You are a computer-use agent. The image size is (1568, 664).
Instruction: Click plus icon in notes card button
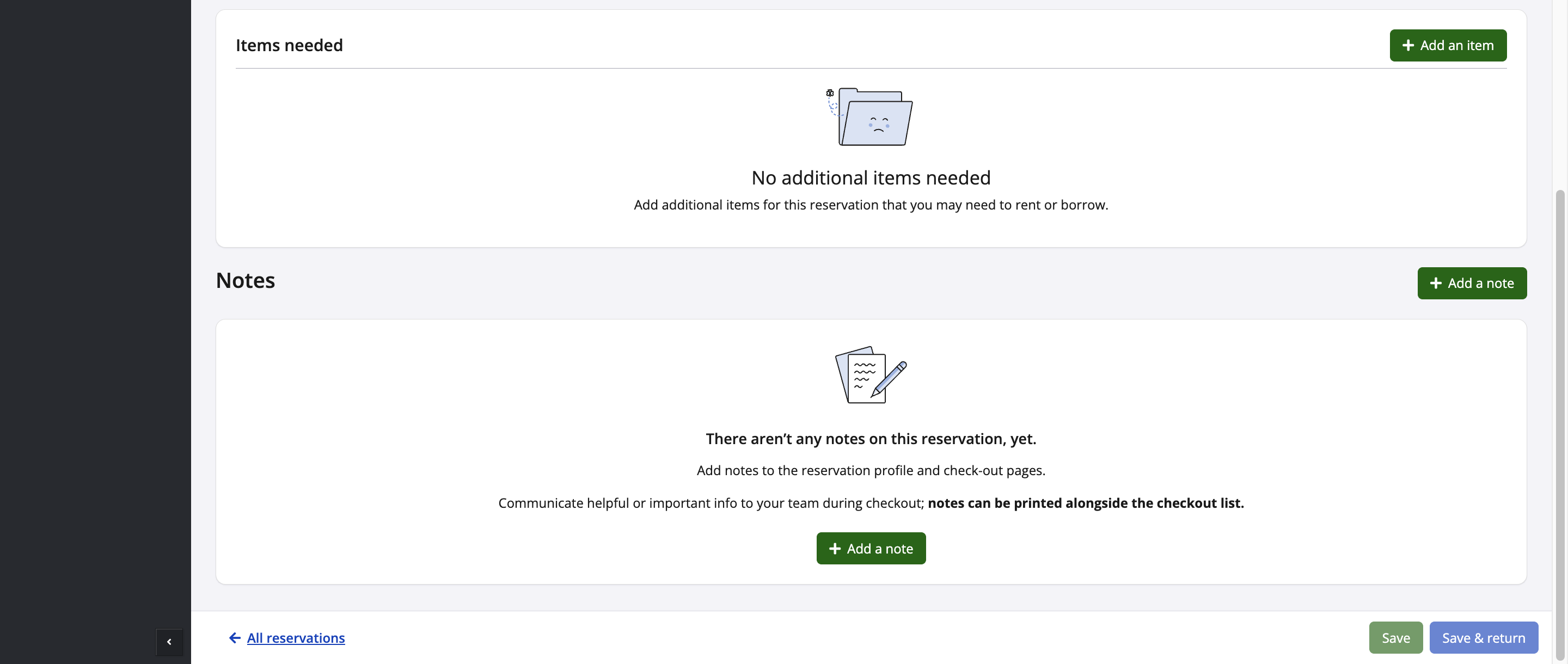tap(835, 549)
